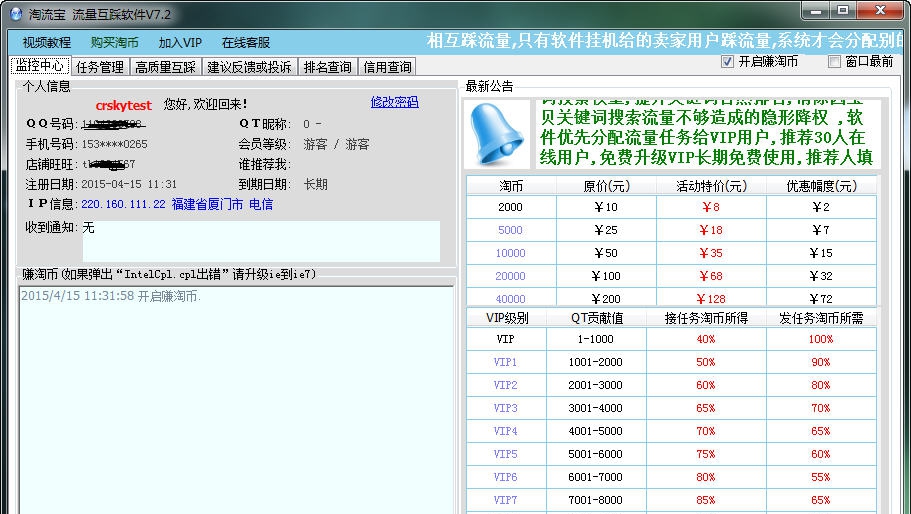Image resolution: width=911 pixels, height=514 pixels.
Task: Close the 淘流宝 window
Action: point(880,11)
